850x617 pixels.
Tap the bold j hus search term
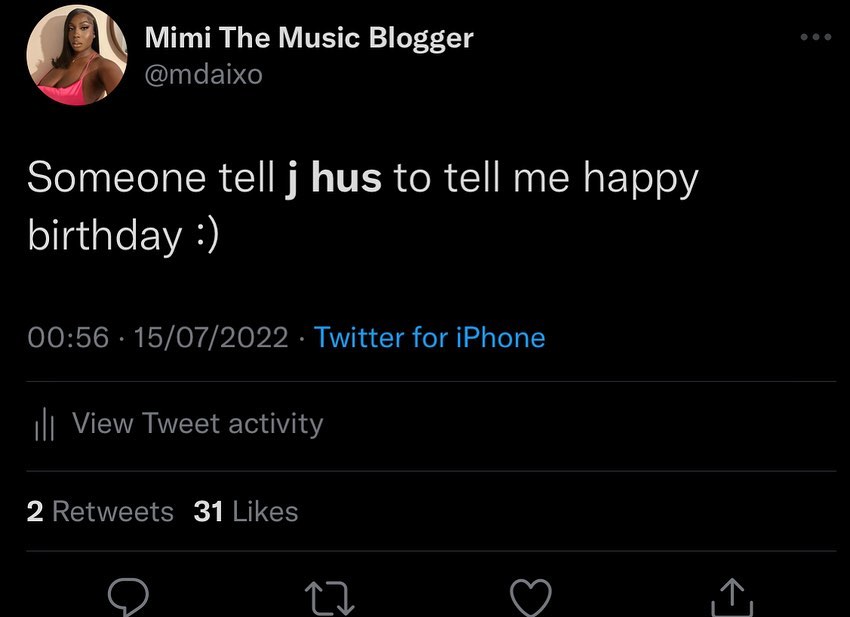click(x=333, y=178)
